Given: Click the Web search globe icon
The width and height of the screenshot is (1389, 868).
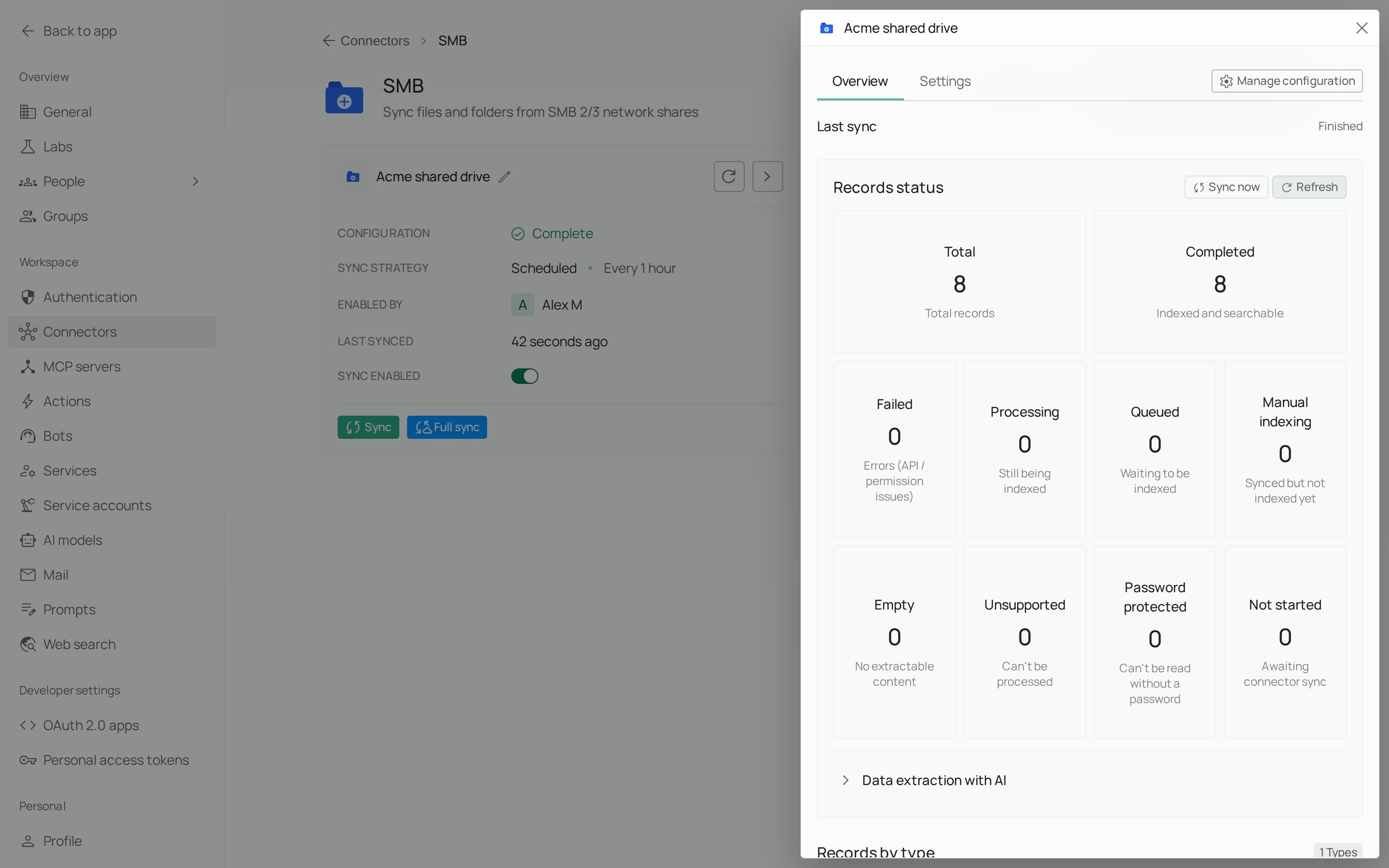Looking at the screenshot, I should coord(27,644).
